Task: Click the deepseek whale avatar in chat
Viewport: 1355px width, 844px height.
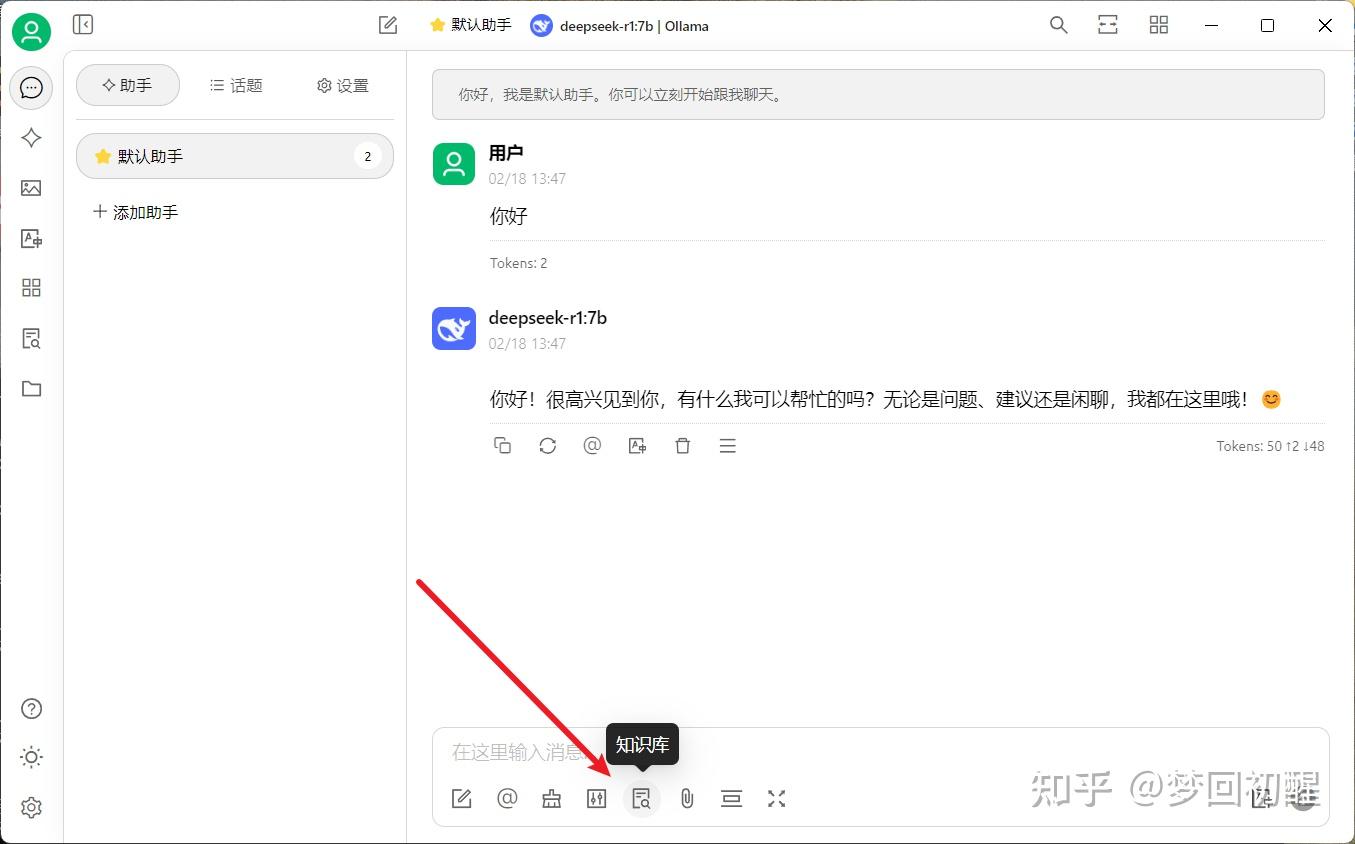Action: click(x=454, y=329)
